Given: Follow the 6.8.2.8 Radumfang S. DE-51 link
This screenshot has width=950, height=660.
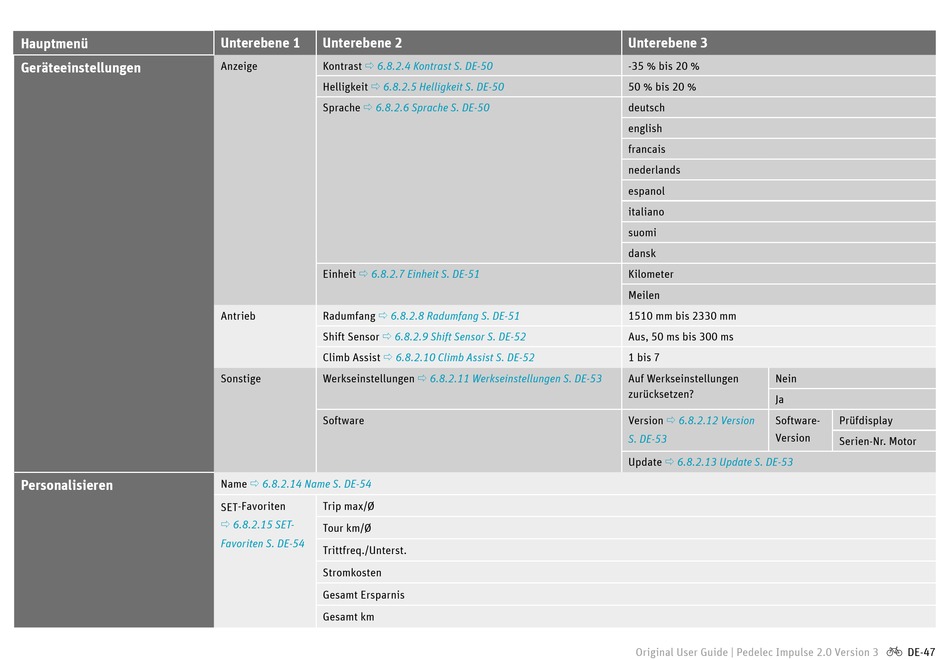Looking at the screenshot, I should 454,316.
